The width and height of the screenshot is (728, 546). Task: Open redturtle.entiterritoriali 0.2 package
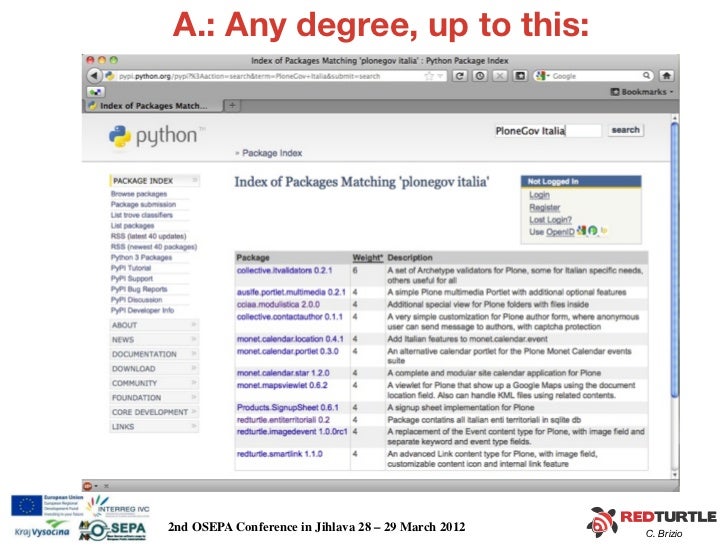[x=283, y=420]
